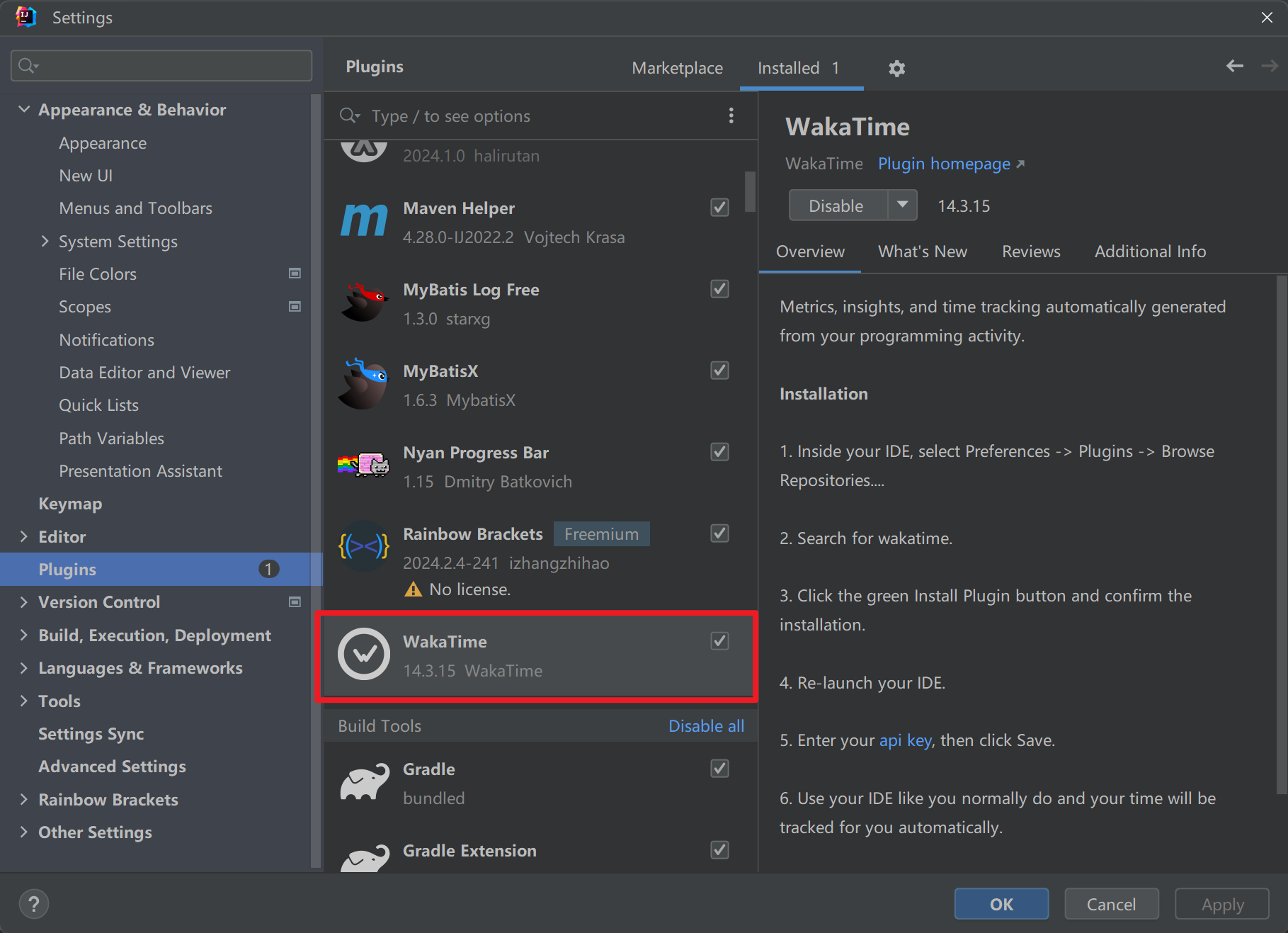Disable WakaTime via its list checkbox
The height and width of the screenshot is (933, 1288).
tap(719, 641)
